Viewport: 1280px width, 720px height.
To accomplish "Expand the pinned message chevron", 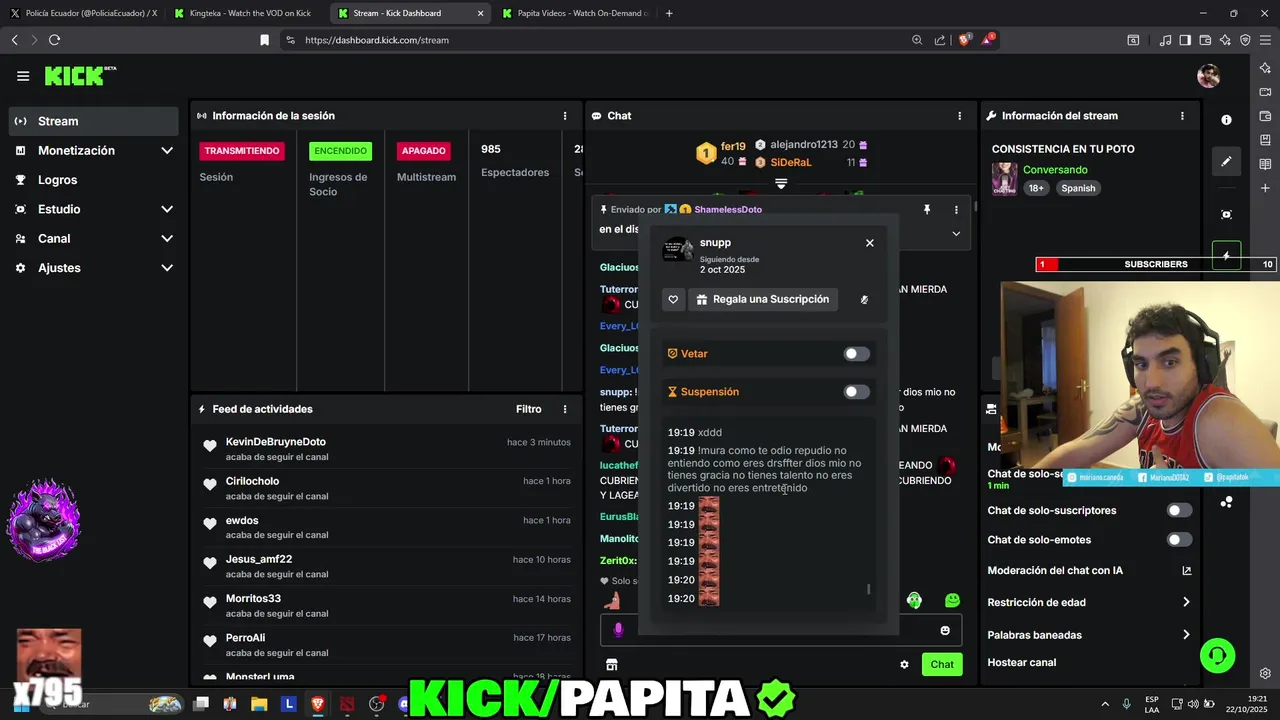I will pyautogui.click(x=956, y=233).
